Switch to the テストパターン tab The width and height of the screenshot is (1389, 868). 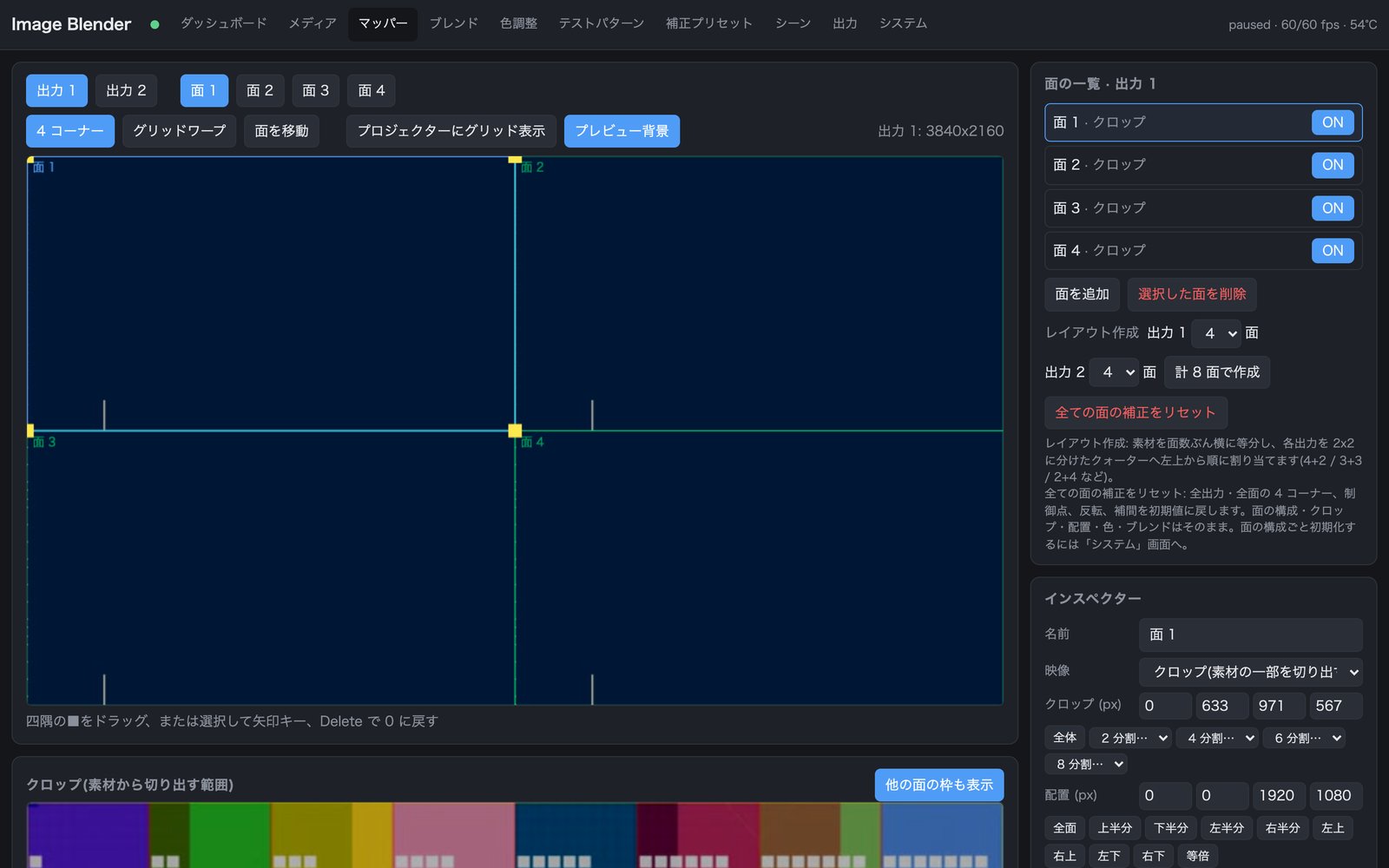click(602, 23)
